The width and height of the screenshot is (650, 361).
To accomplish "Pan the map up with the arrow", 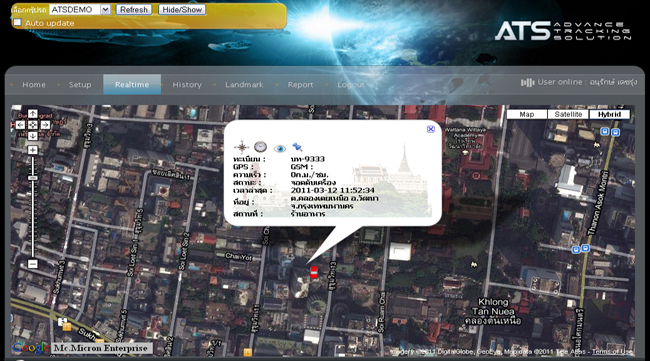I will 33,114.
